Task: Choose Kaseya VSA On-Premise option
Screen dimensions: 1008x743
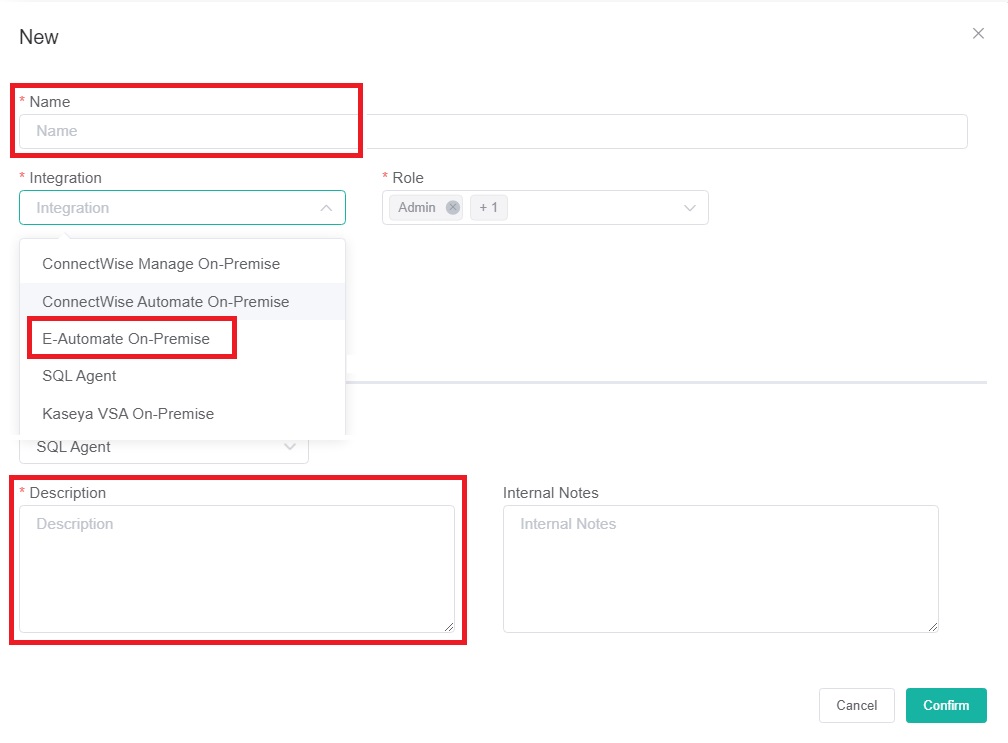Action: click(x=128, y=414)
